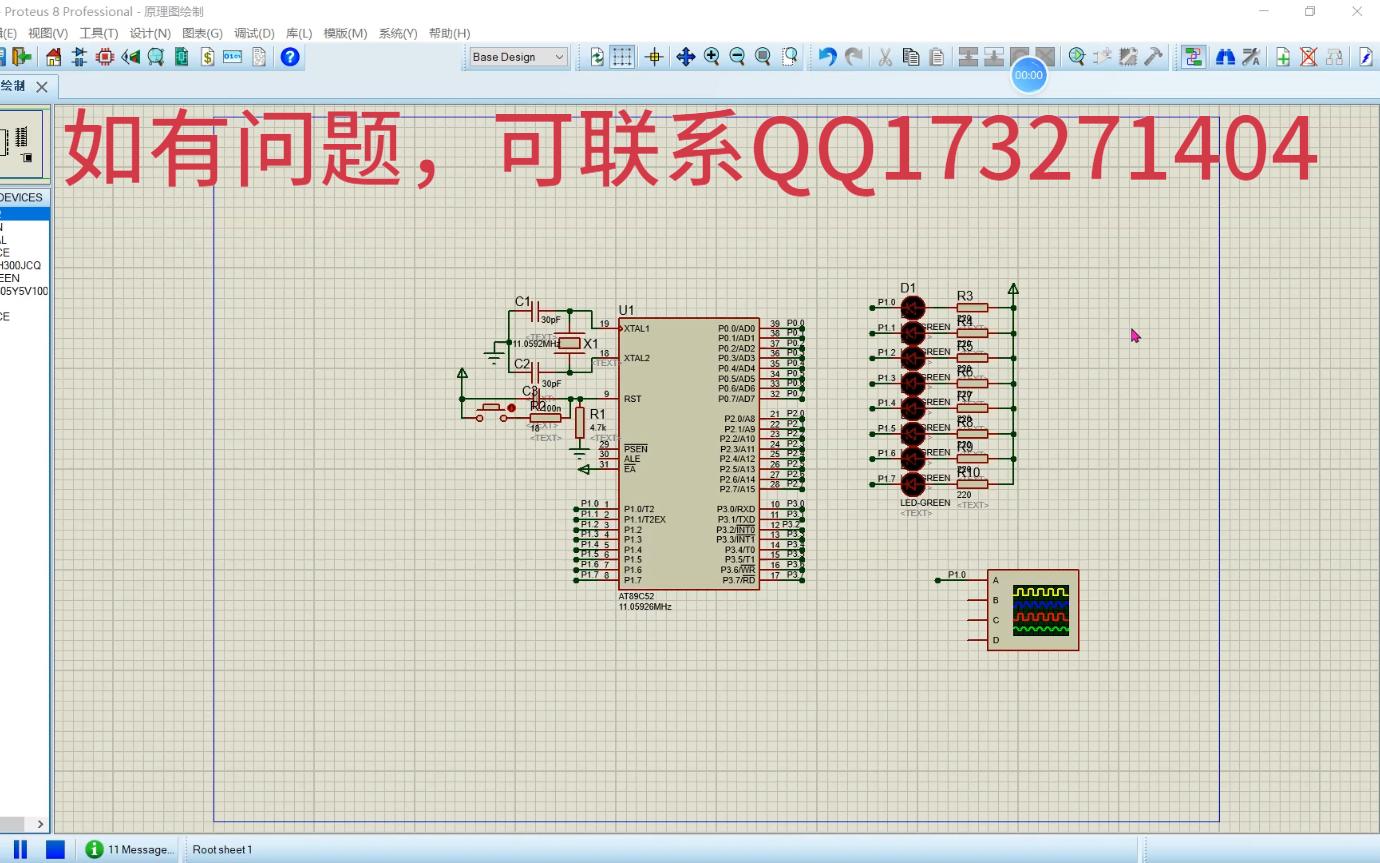The image size is (1380, 863).
Task: Click Pick parts from libraries icon
Action: point(1076,57)
